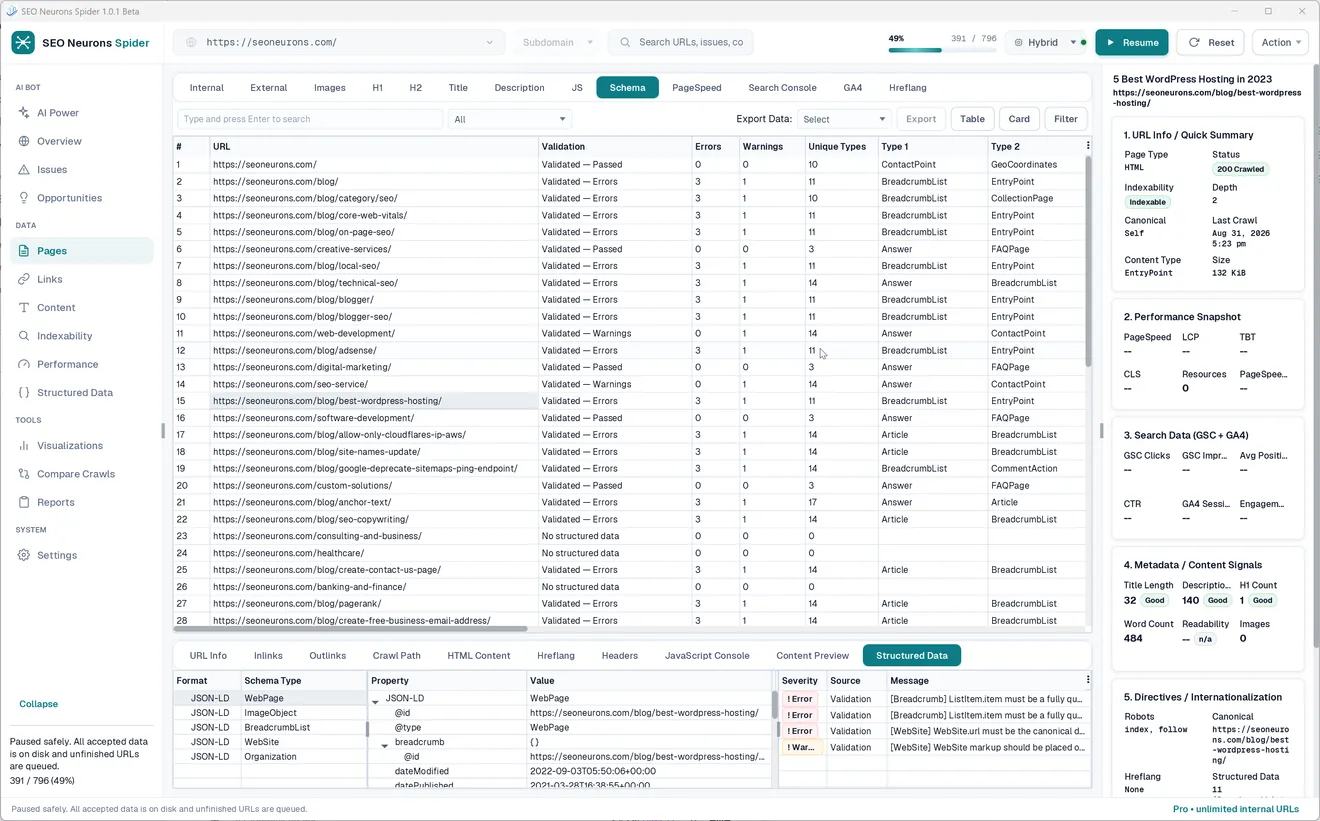Click the Reset button
Viewport: 1320px width, 821px height.
1210,42
